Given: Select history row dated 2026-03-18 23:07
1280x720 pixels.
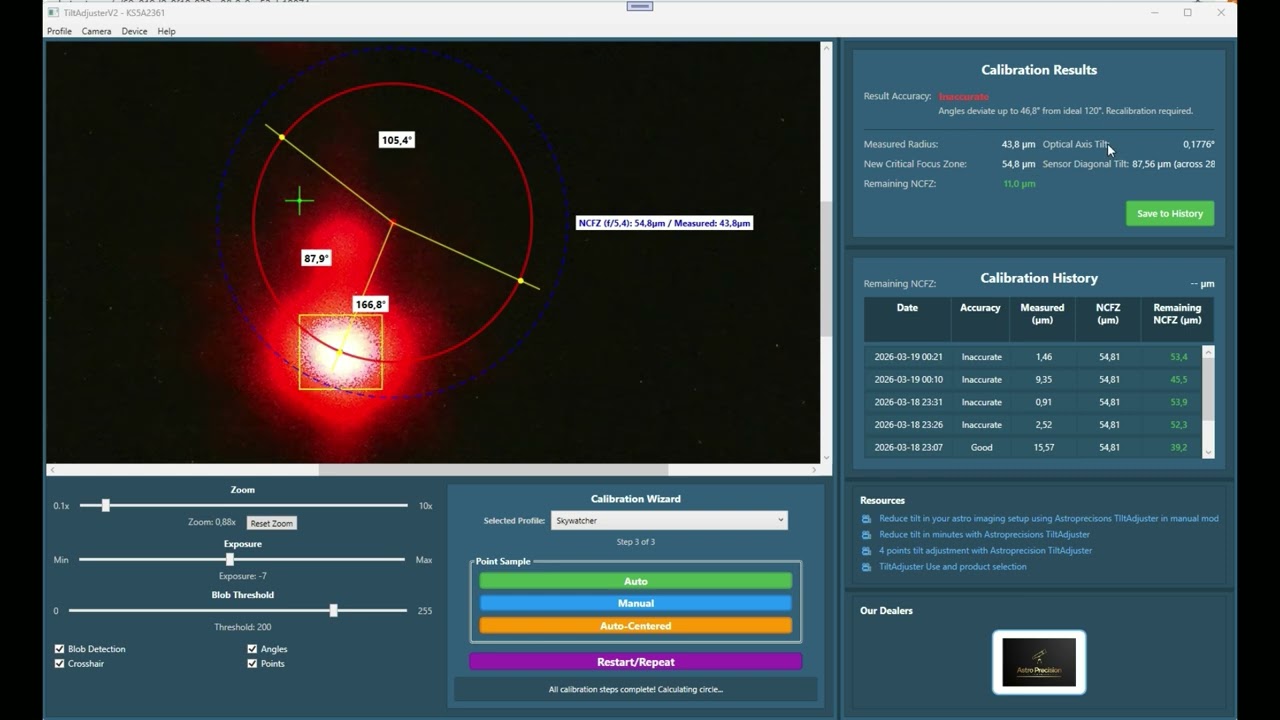Looking at the screenshot, I should 1033,447.
